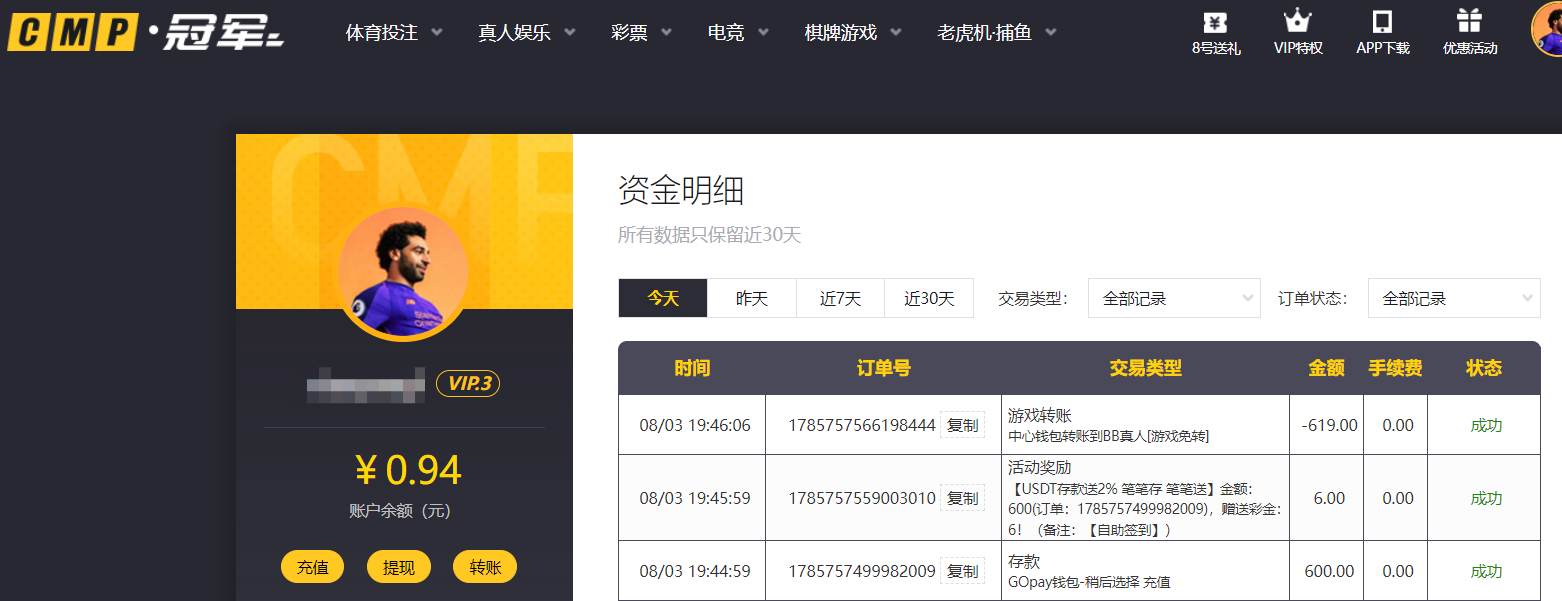Click the 状态 column header
Screen dimensions: 1562x601
coord(1484,368)
